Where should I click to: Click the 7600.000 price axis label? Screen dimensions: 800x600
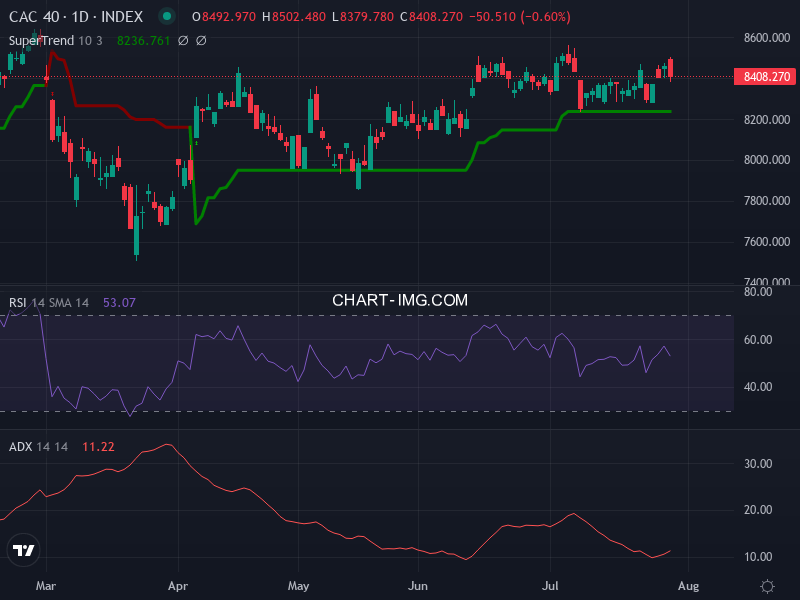tap(767, 241)
